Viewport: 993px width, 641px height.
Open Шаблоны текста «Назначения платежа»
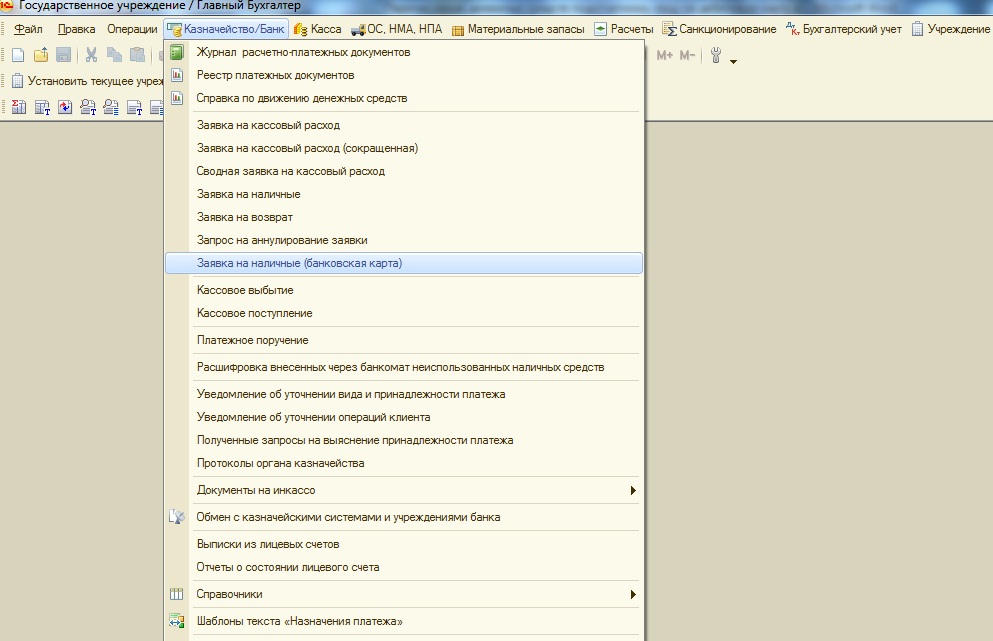pyautogui.click(x=299, y=621)
